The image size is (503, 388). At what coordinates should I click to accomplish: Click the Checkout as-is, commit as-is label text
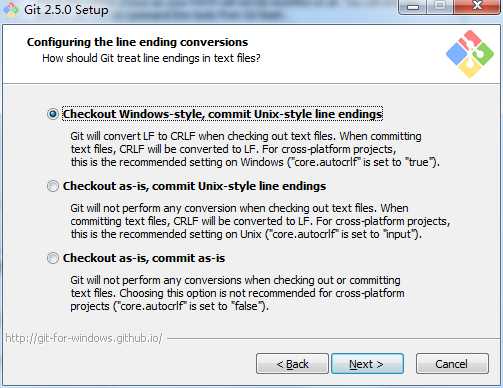point(144,258)
